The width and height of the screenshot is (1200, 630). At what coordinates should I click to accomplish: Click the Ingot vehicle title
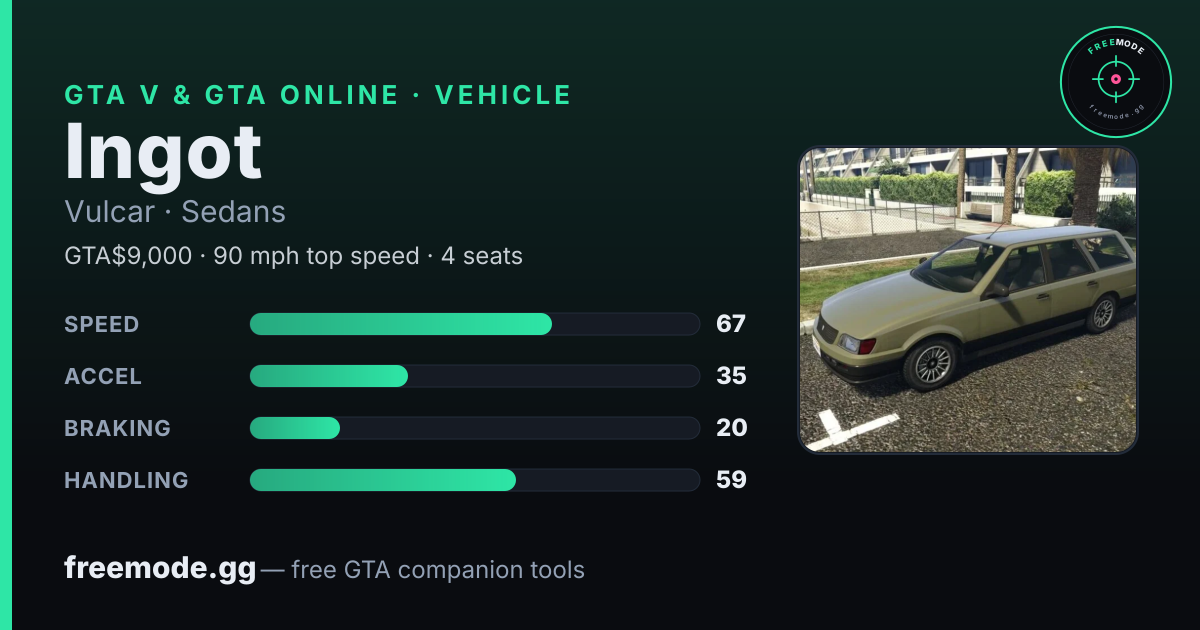coord(163,152)
